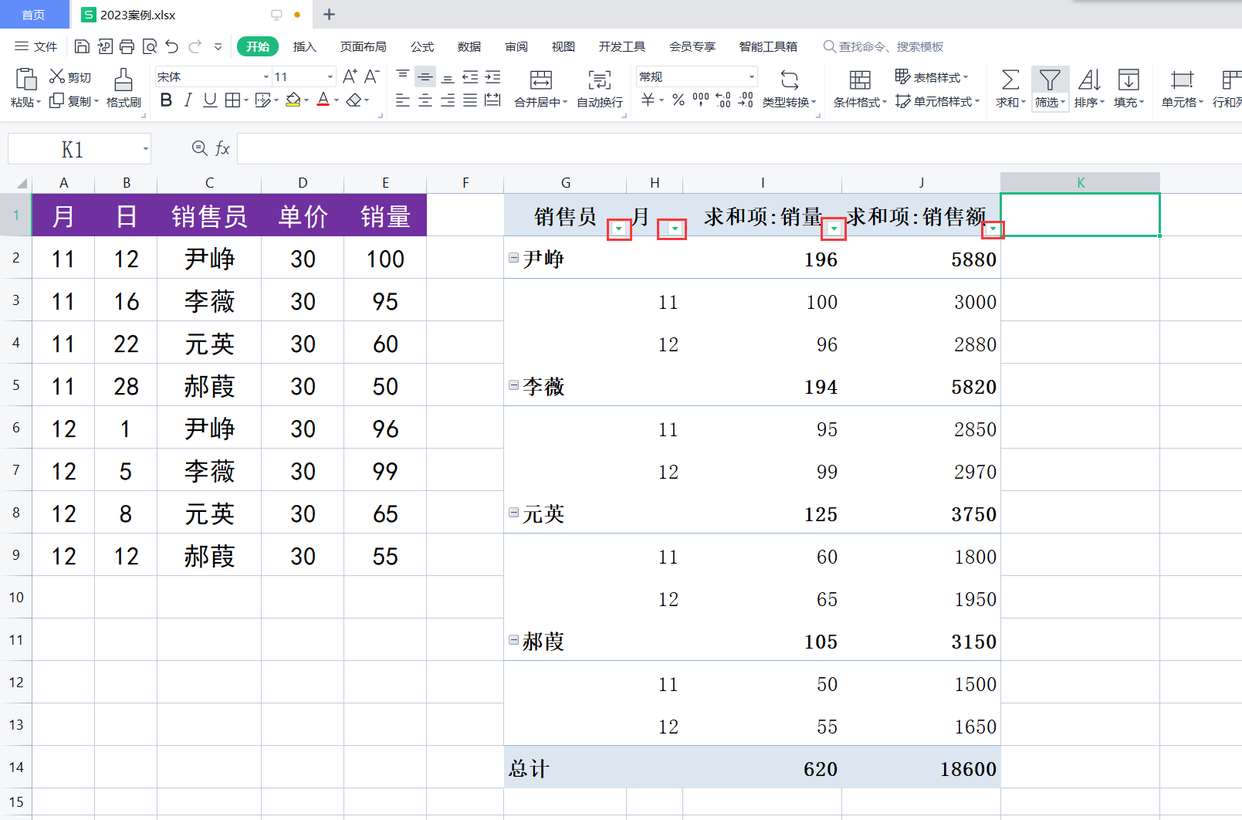Switch to the 公式 ribbon tab
Screen dimensions: 1242x820
click(422, 46)
